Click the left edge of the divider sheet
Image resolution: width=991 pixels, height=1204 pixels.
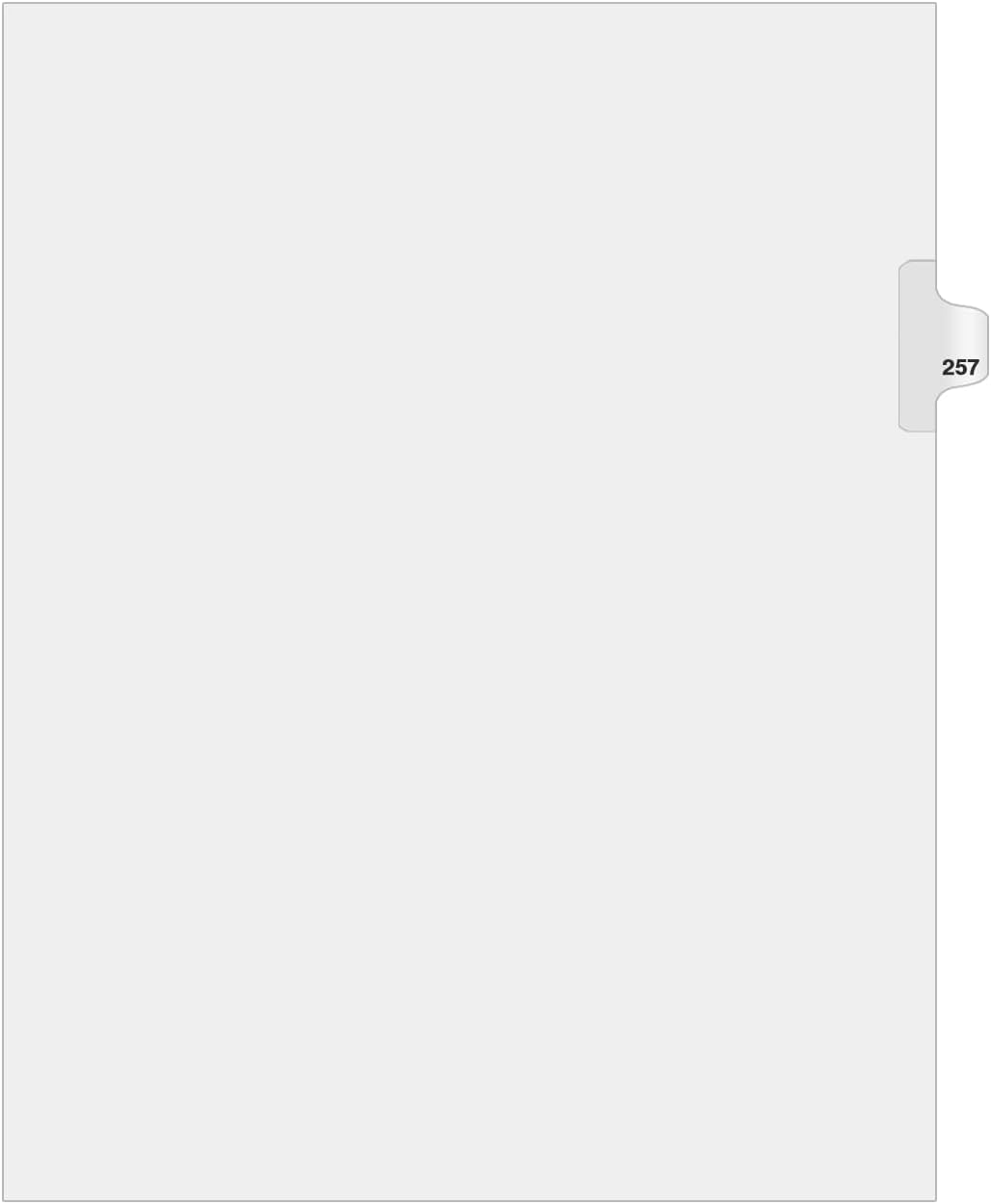4,602
